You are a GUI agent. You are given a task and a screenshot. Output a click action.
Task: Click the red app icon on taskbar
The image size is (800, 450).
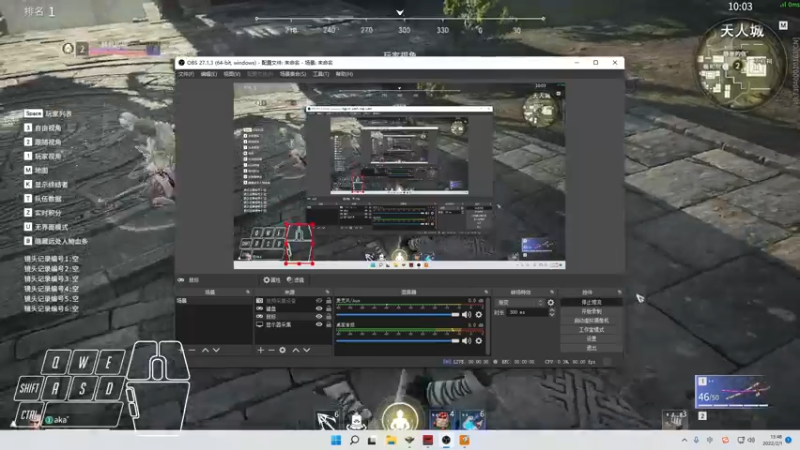(x=428, y=440)
